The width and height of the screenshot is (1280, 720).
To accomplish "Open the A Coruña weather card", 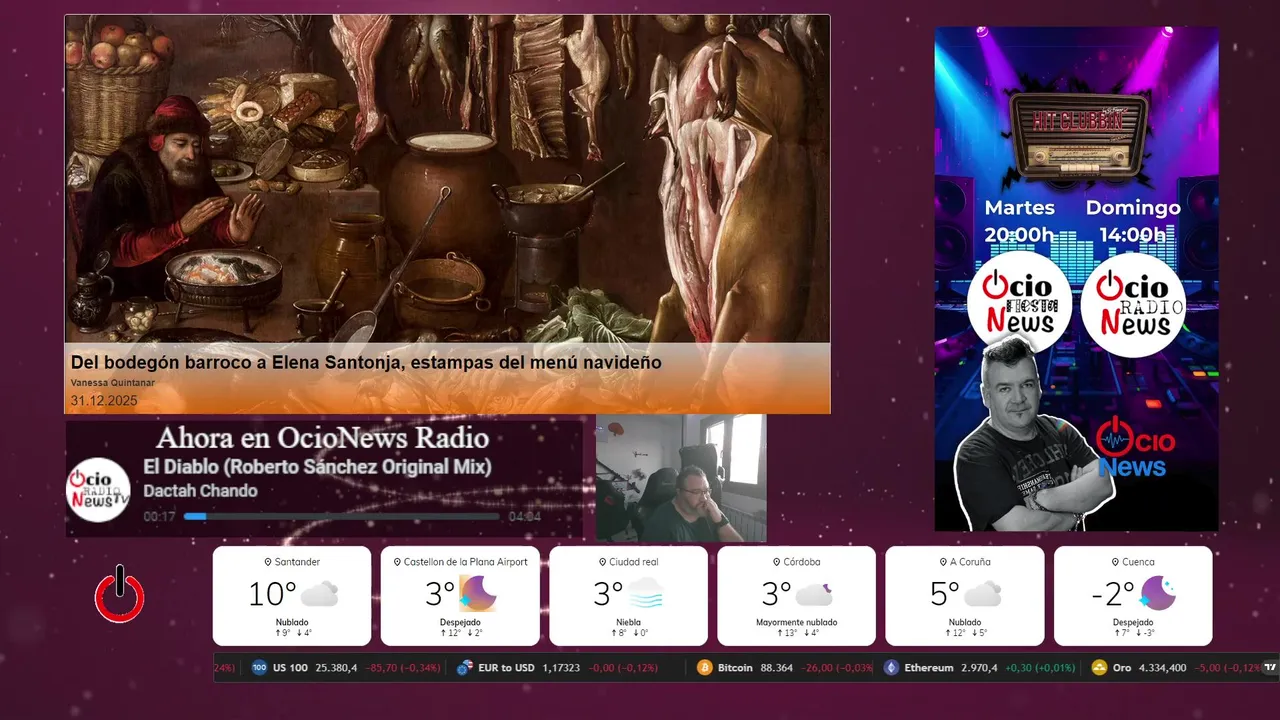I will pos(965,595).
